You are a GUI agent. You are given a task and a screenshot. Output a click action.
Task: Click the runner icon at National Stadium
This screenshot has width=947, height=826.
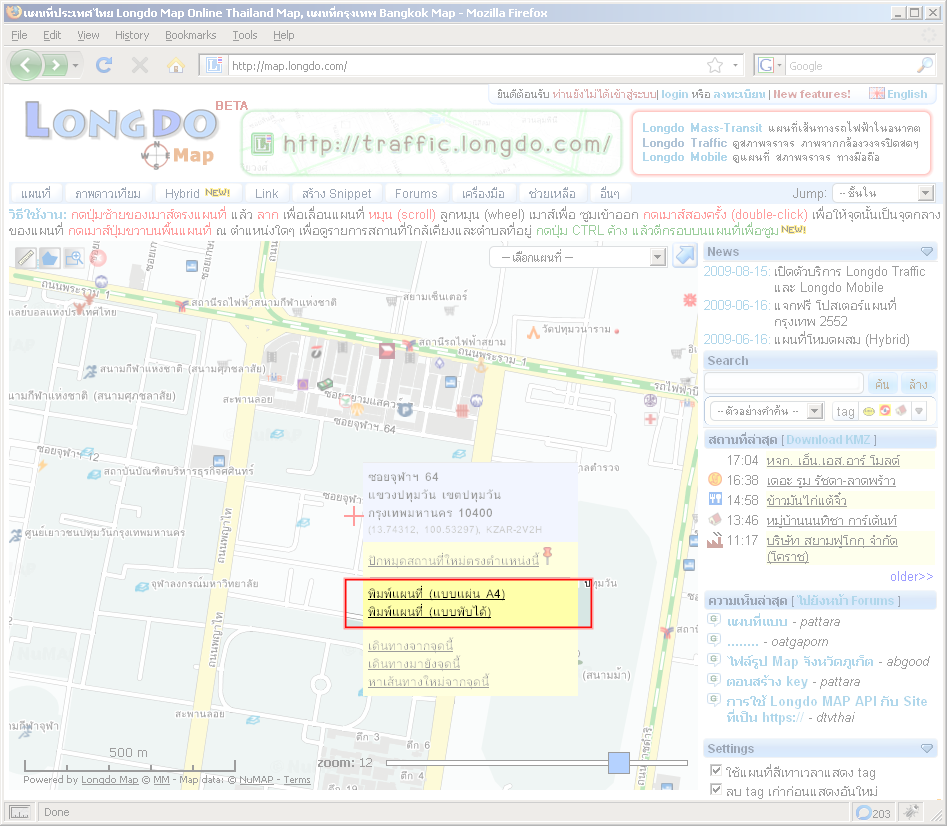tap(91, 371)
